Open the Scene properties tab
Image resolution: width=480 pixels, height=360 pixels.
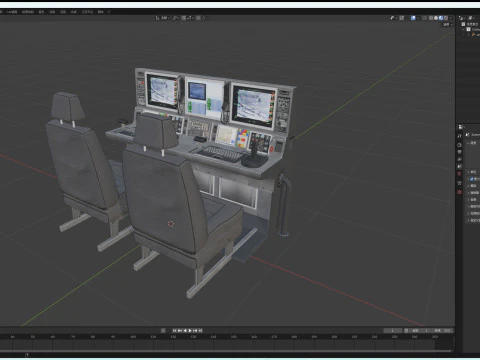(x=459, y=166)
